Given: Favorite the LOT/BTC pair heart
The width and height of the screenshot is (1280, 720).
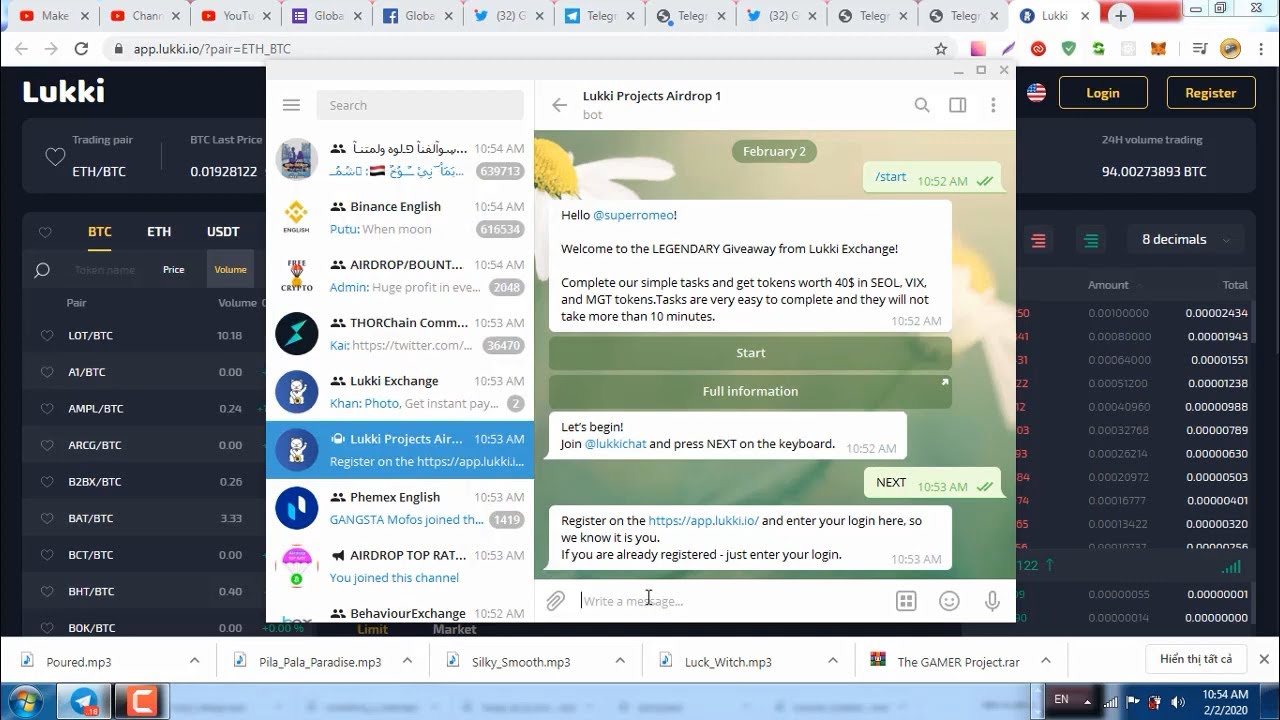Looking at the screenshot, I should [x=47, y=336].
